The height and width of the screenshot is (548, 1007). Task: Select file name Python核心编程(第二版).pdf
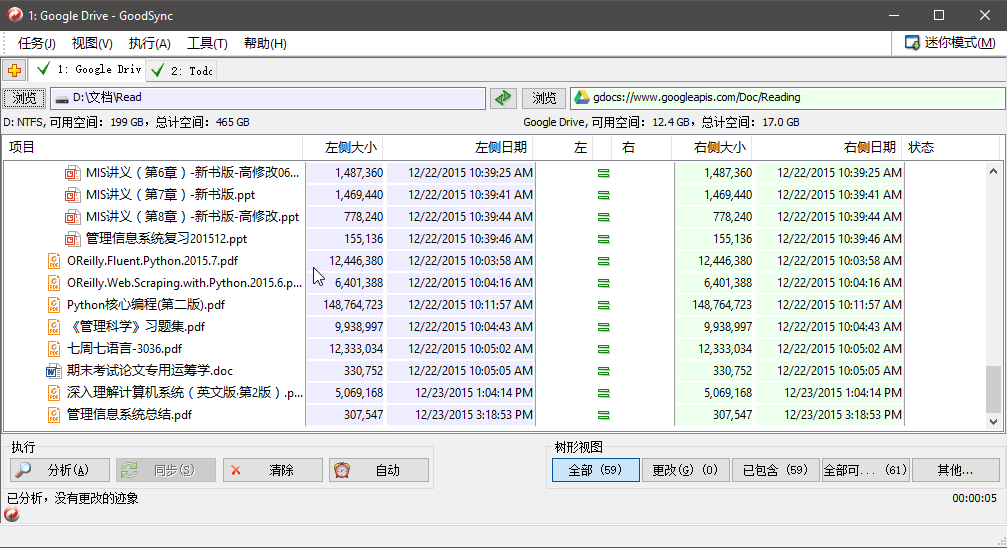(146, 305)
